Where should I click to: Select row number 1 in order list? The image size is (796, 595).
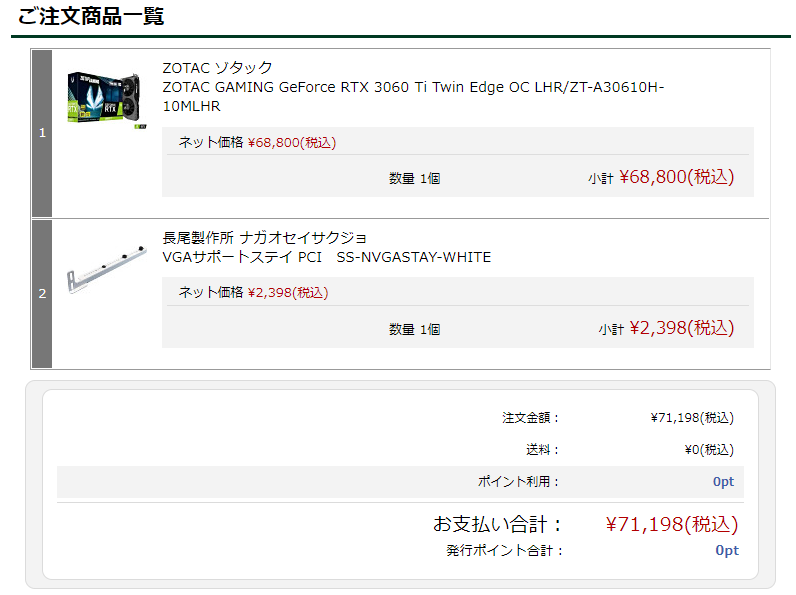[42, 133]
